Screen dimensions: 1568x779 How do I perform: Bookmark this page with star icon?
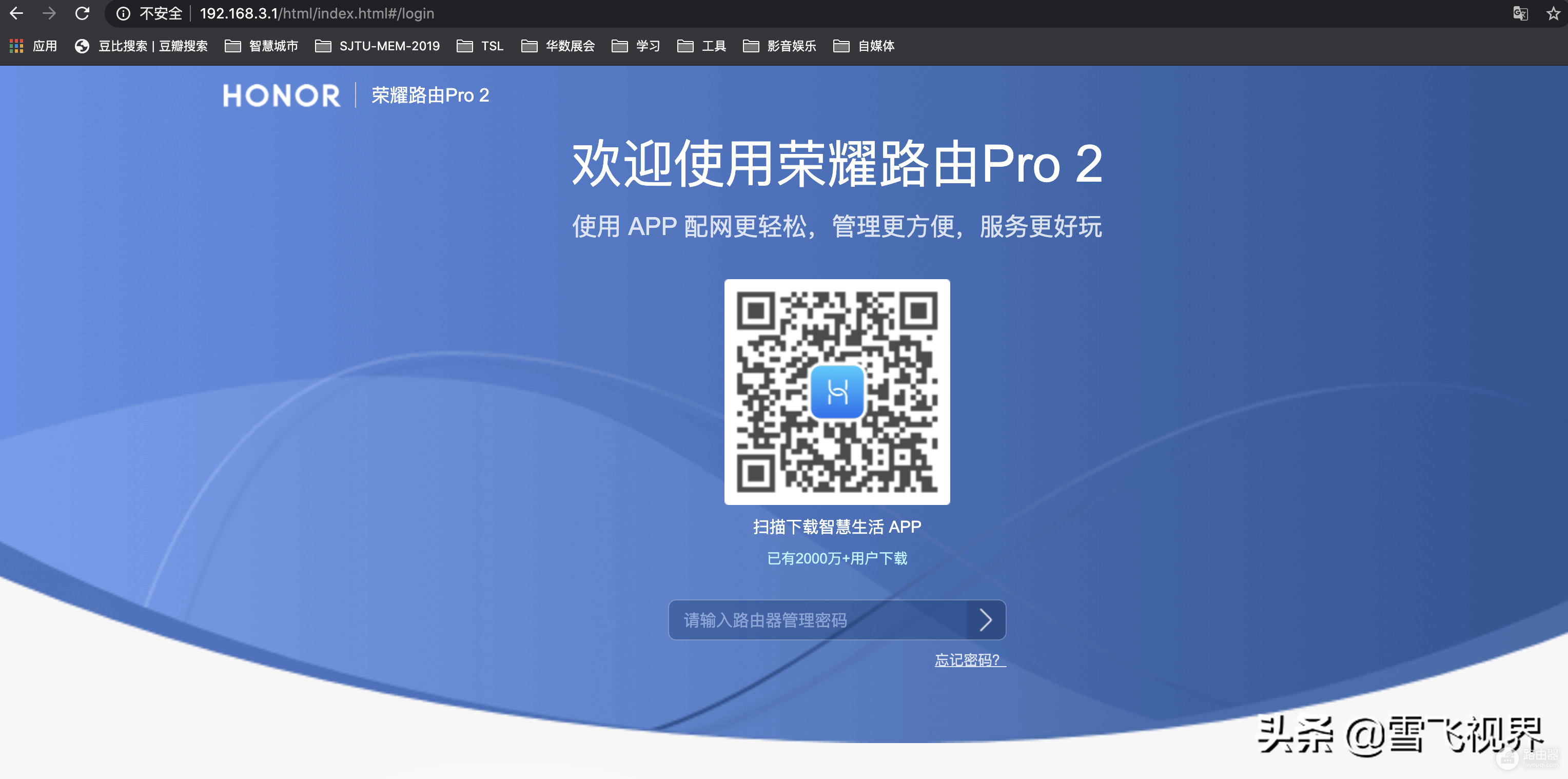pyautogui.click(x=1553, y=13)
